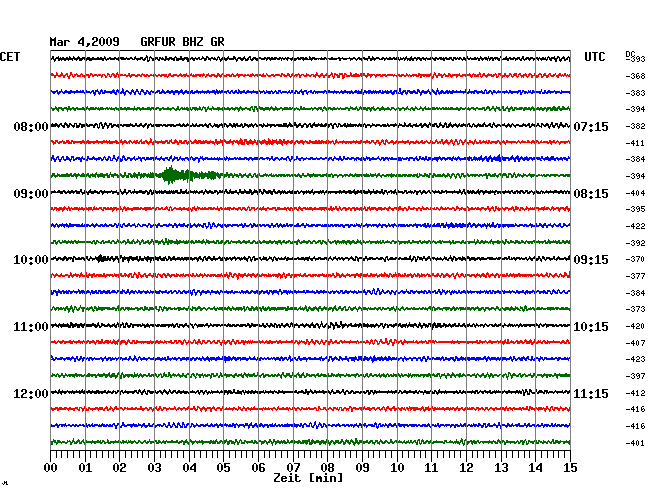
Task: Click the 06 minute axis label
Action: tap(258, 467)
